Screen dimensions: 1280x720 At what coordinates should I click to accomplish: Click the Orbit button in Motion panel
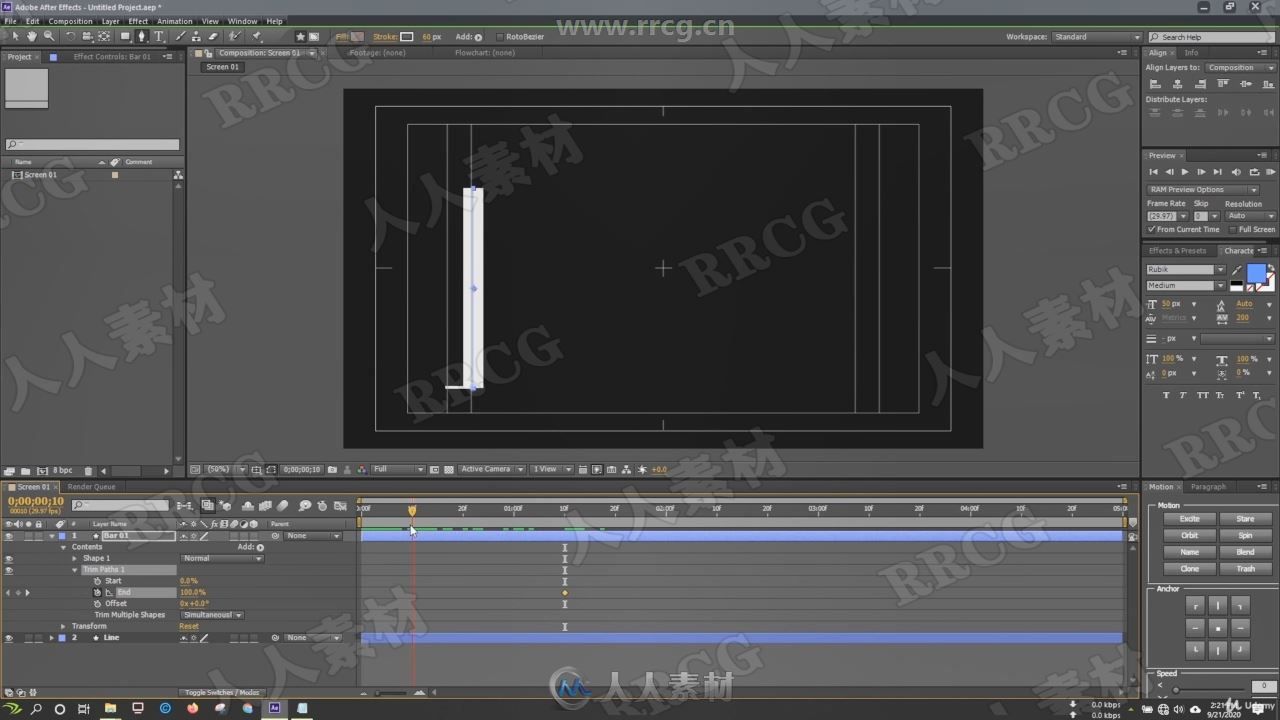(x=1190, y=535)
